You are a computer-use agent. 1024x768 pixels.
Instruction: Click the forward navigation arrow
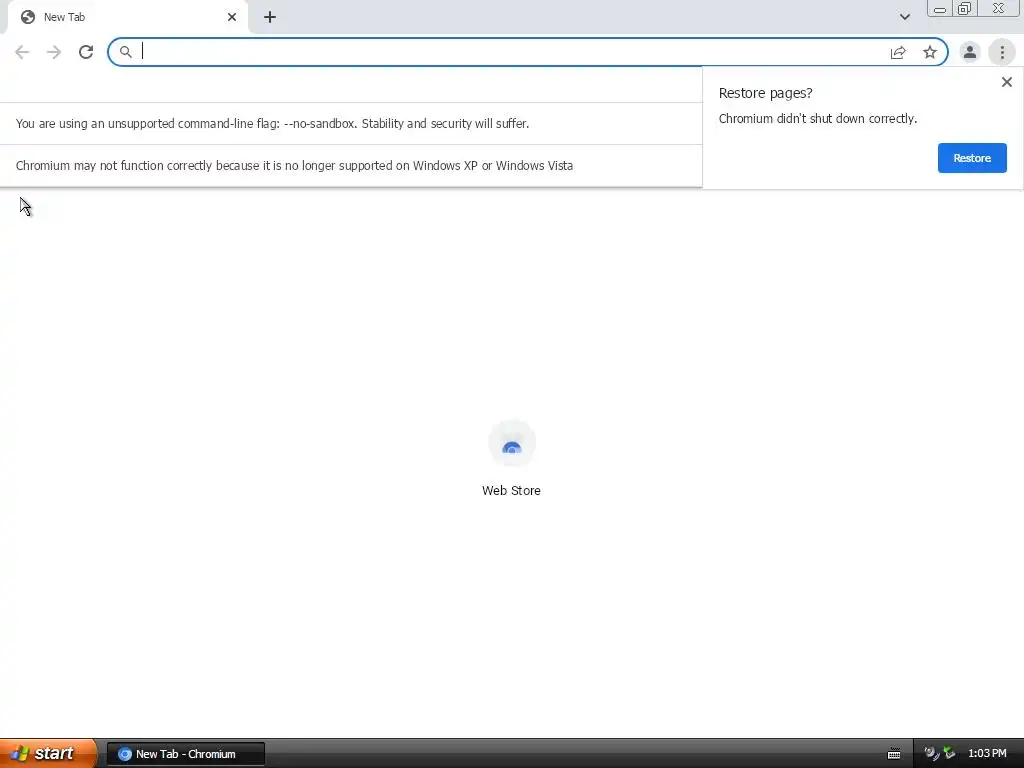click(x=54, y=52)
